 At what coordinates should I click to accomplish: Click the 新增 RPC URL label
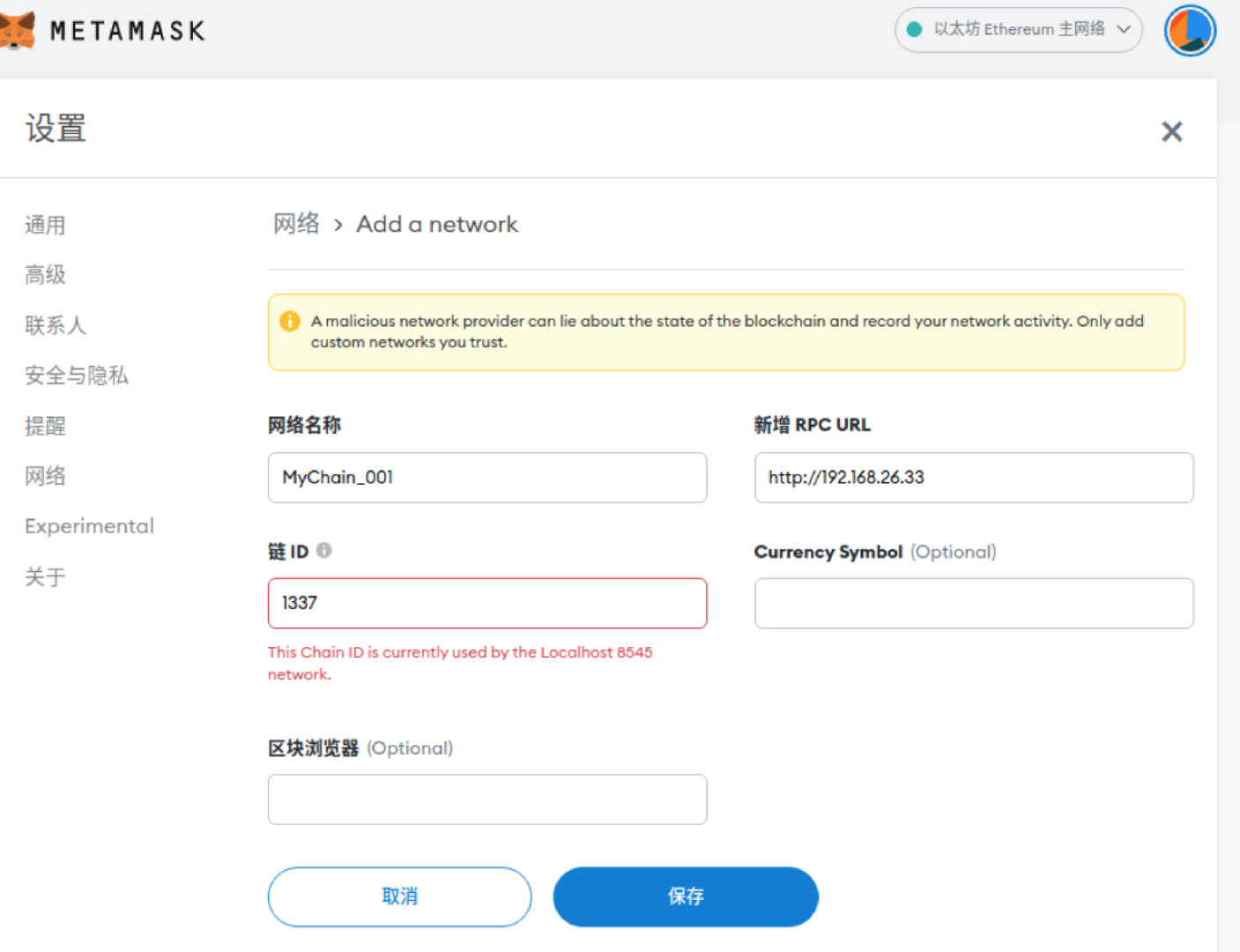(812, 425)
